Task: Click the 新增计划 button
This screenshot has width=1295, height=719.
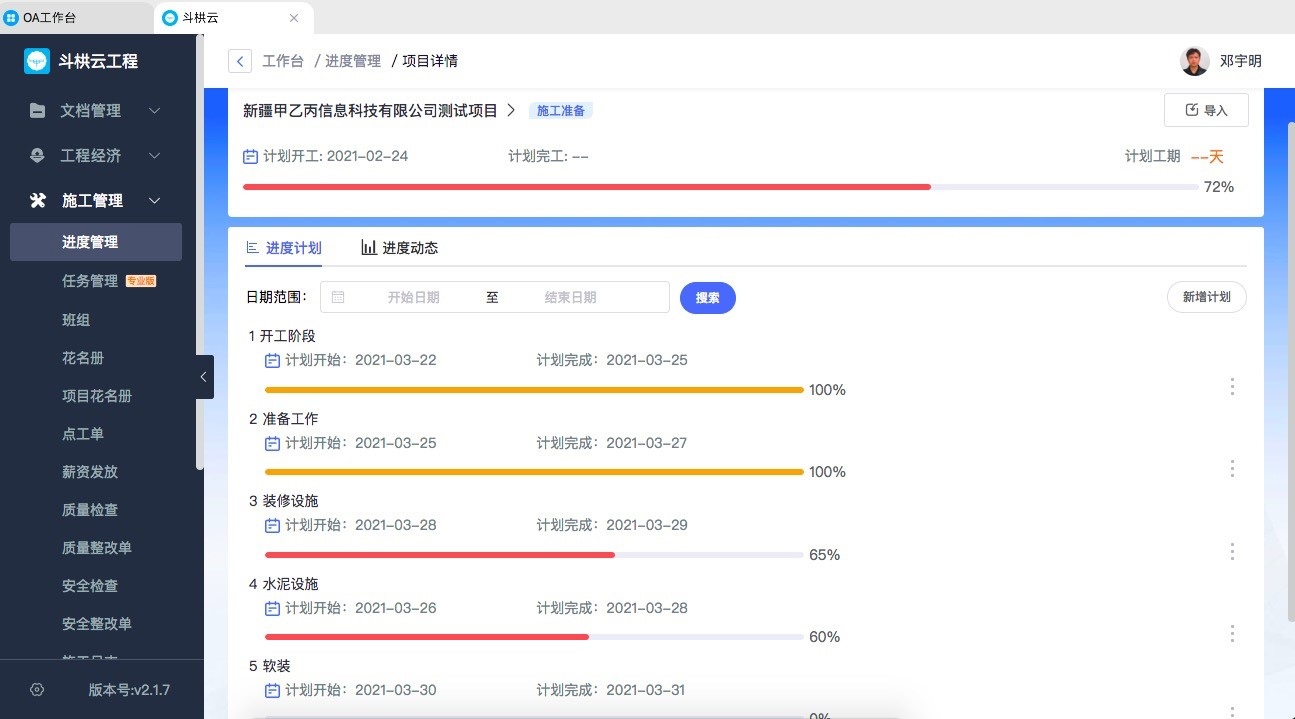Action: pos(1206,297)
